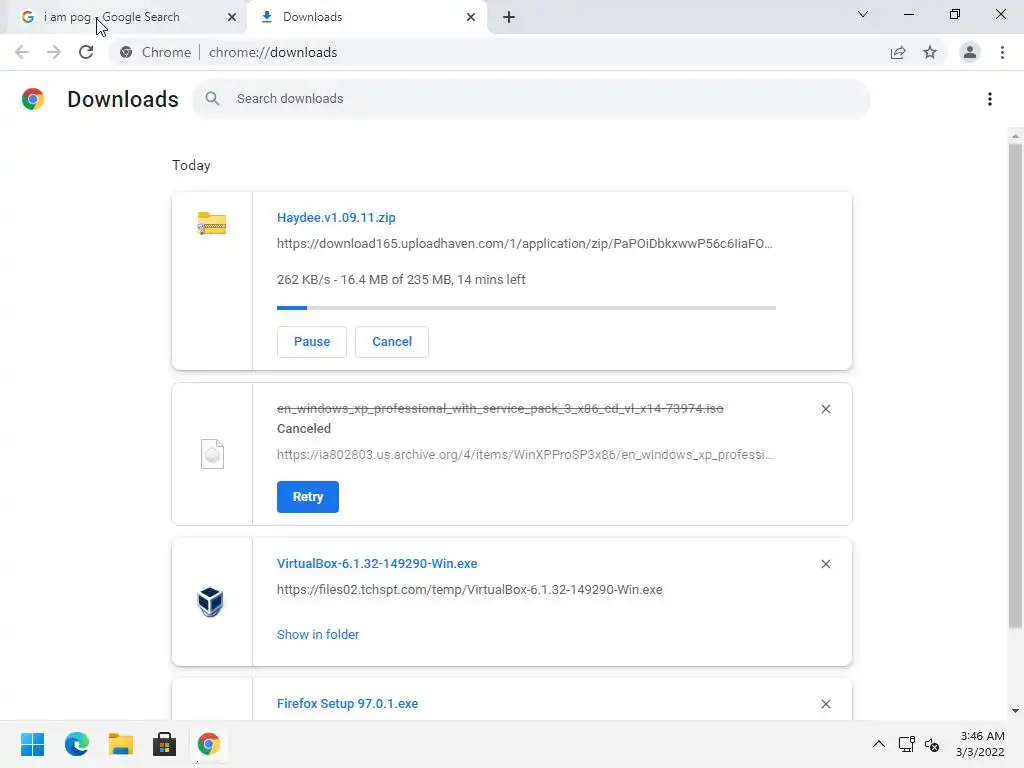
Task: Open Chrome's three-dot customize menu
Action: [1002, 52]
